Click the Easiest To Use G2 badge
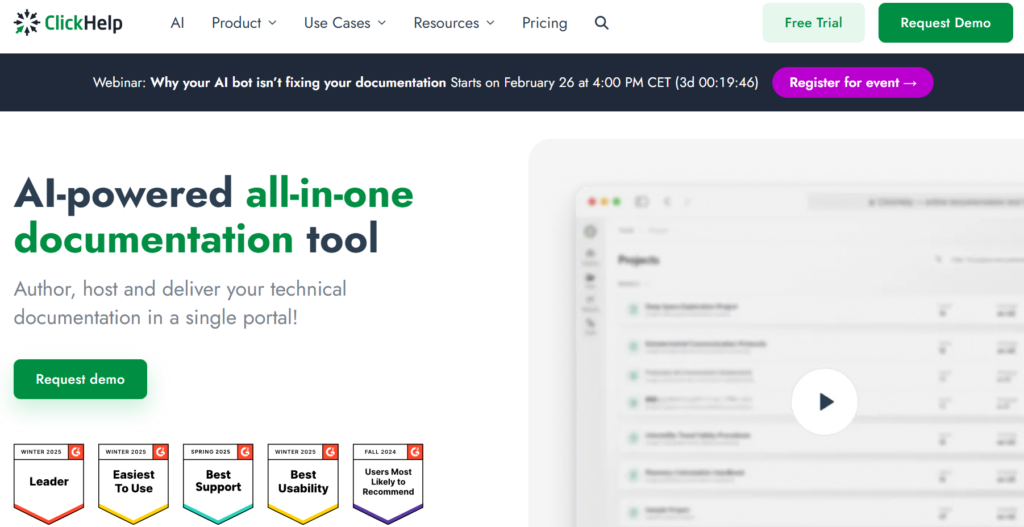Screen dimensions: 1024x527 [x=134, y=483]
